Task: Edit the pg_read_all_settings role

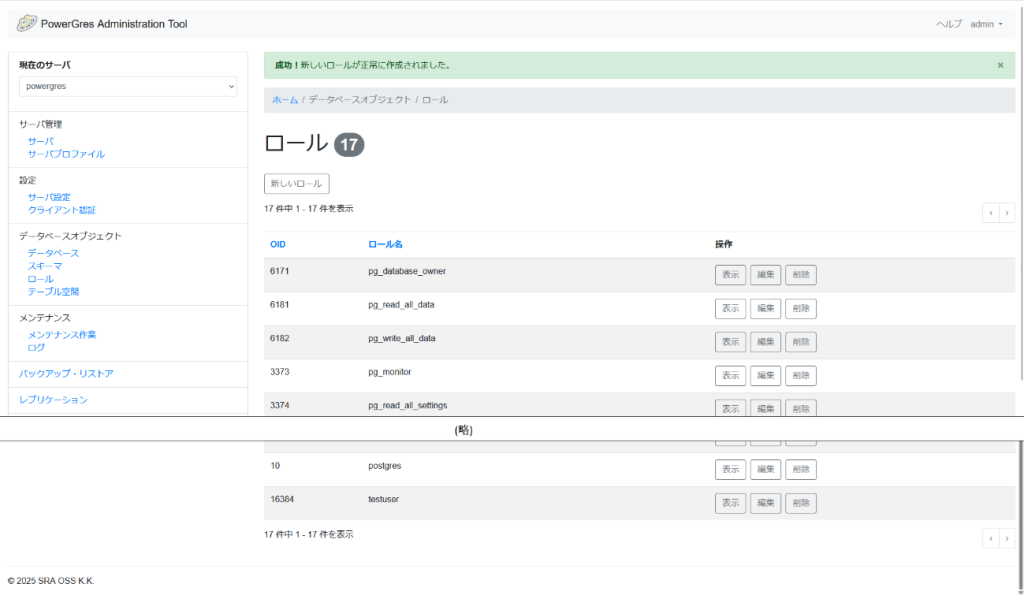Action: click(765, 408)
